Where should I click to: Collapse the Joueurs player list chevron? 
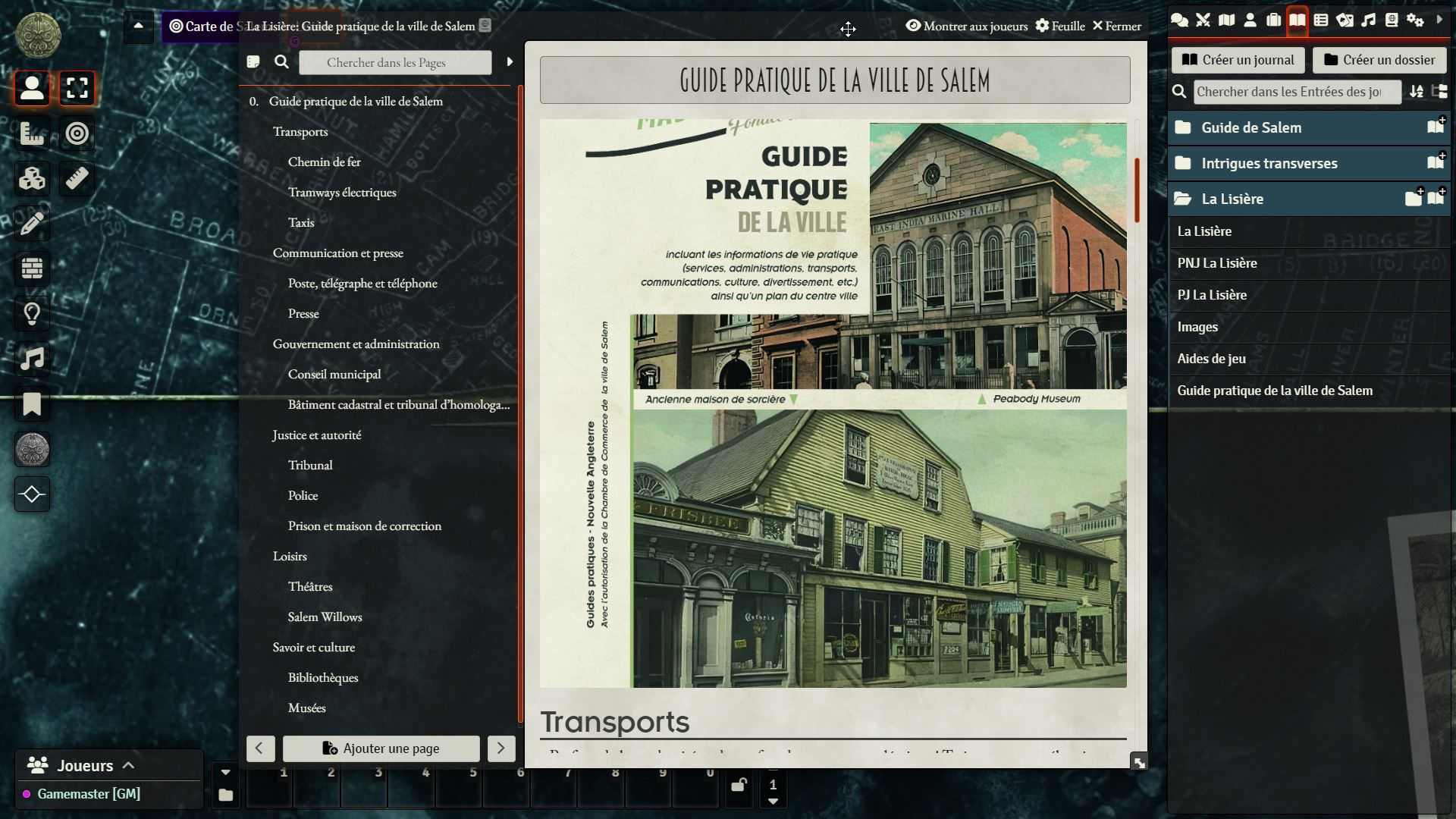click(128, 765)
